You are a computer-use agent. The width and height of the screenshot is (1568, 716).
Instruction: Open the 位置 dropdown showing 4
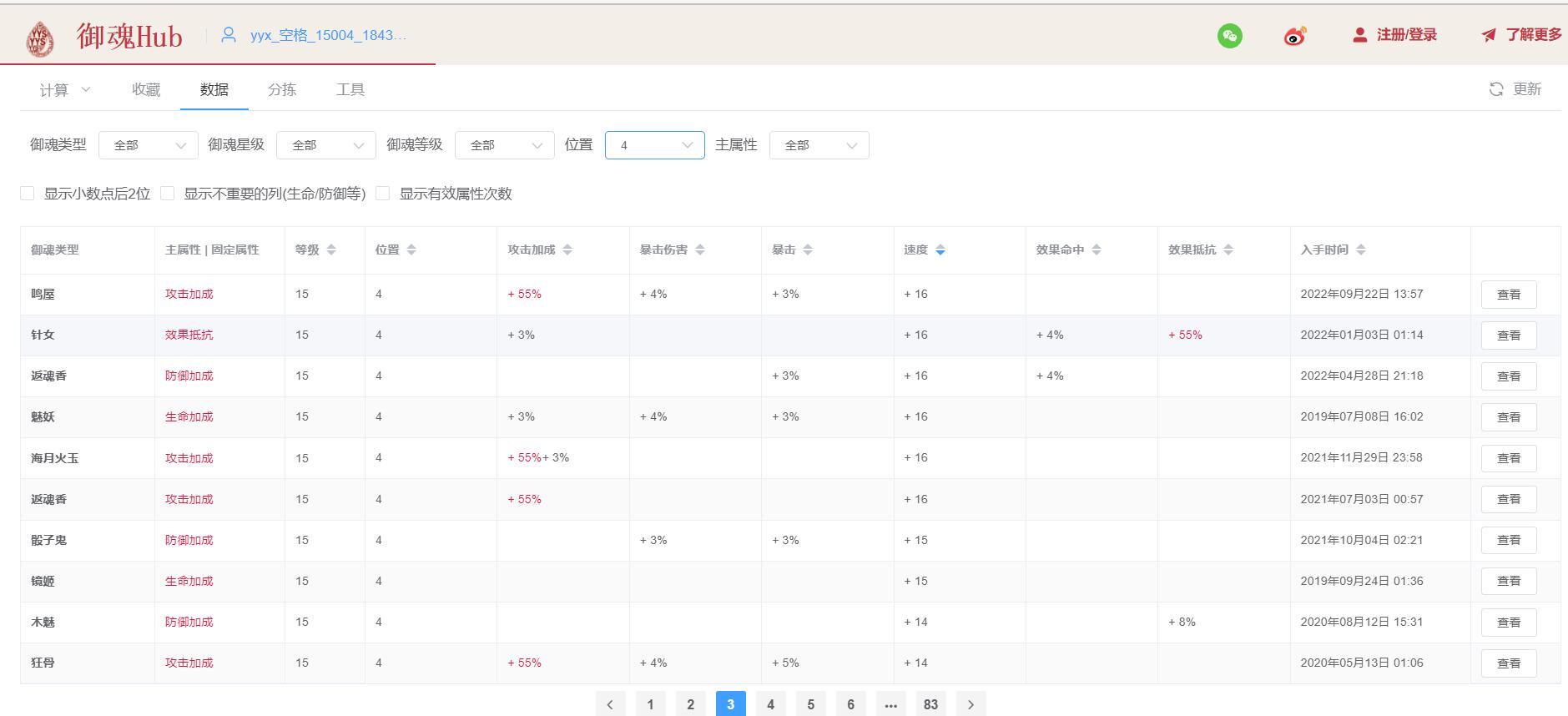coord(655,145)
